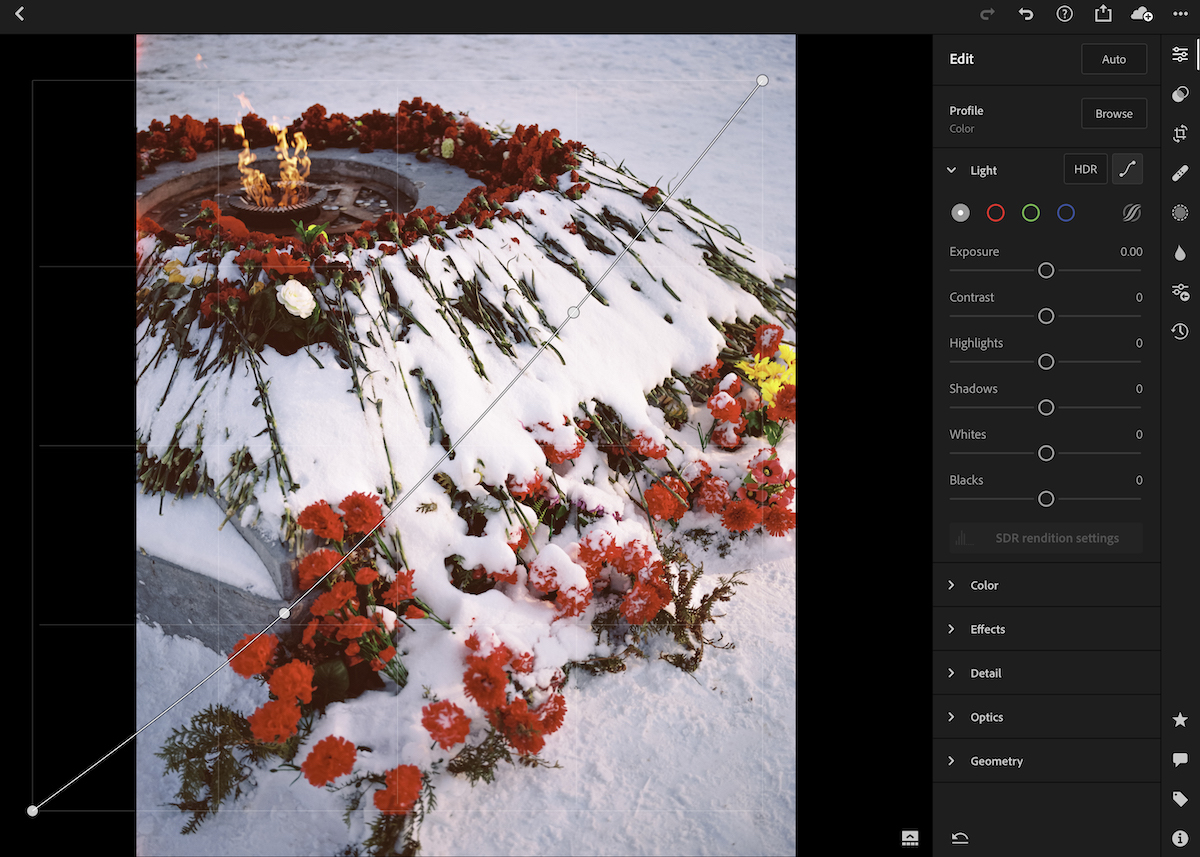Image resolution: width=1200 pixels, height=857 pixels.
Task: Select the blue channel on the tone curve
Action: [x=1065, y=212]
